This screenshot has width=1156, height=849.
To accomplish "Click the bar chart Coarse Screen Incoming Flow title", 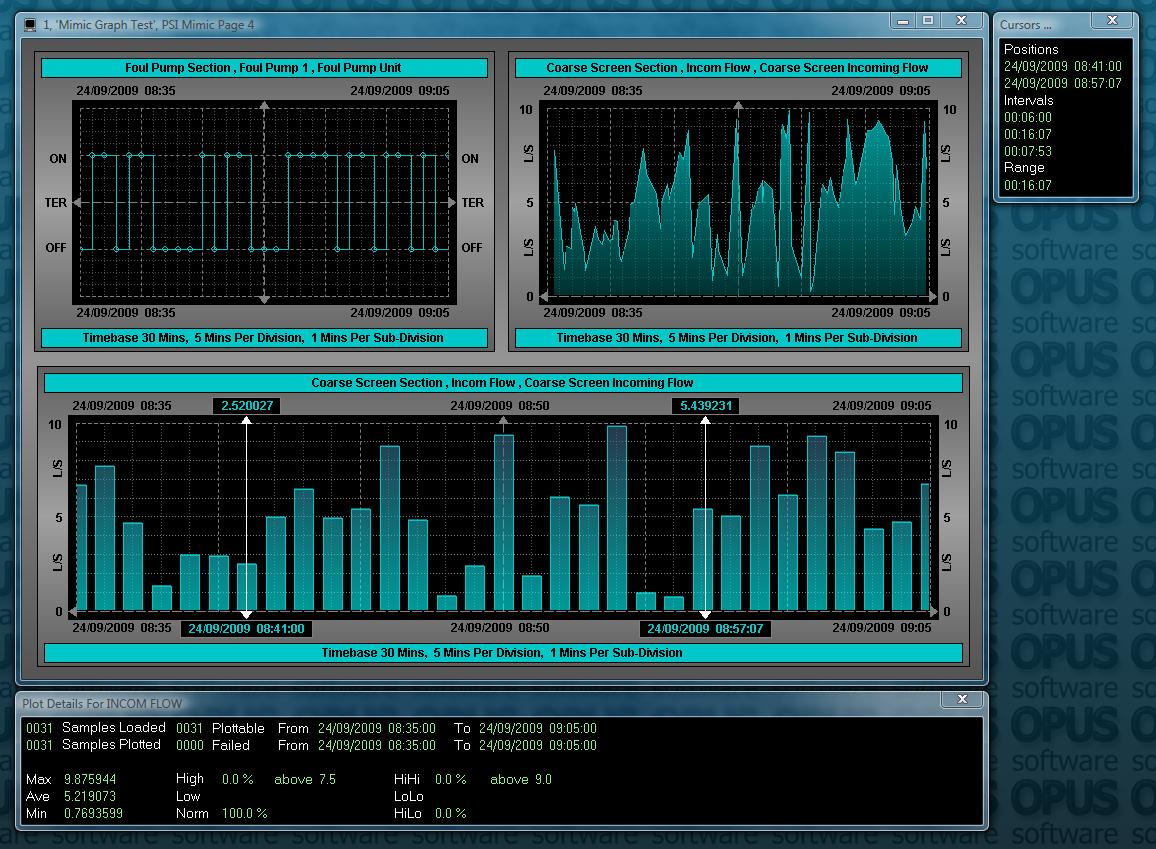I will (503, 382).
